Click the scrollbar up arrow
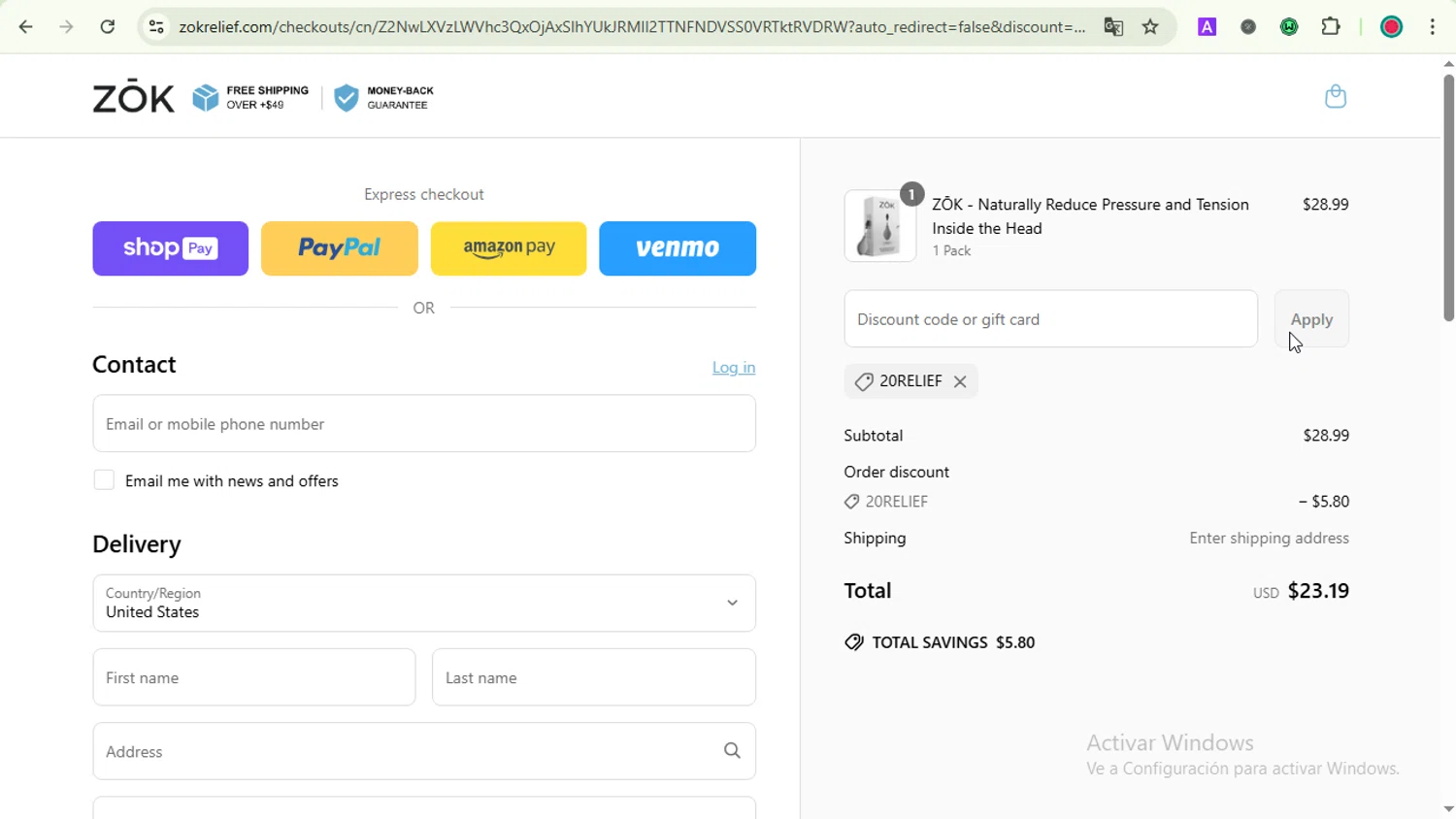The image size is (1456, 819). click(x=1448, y=64)
